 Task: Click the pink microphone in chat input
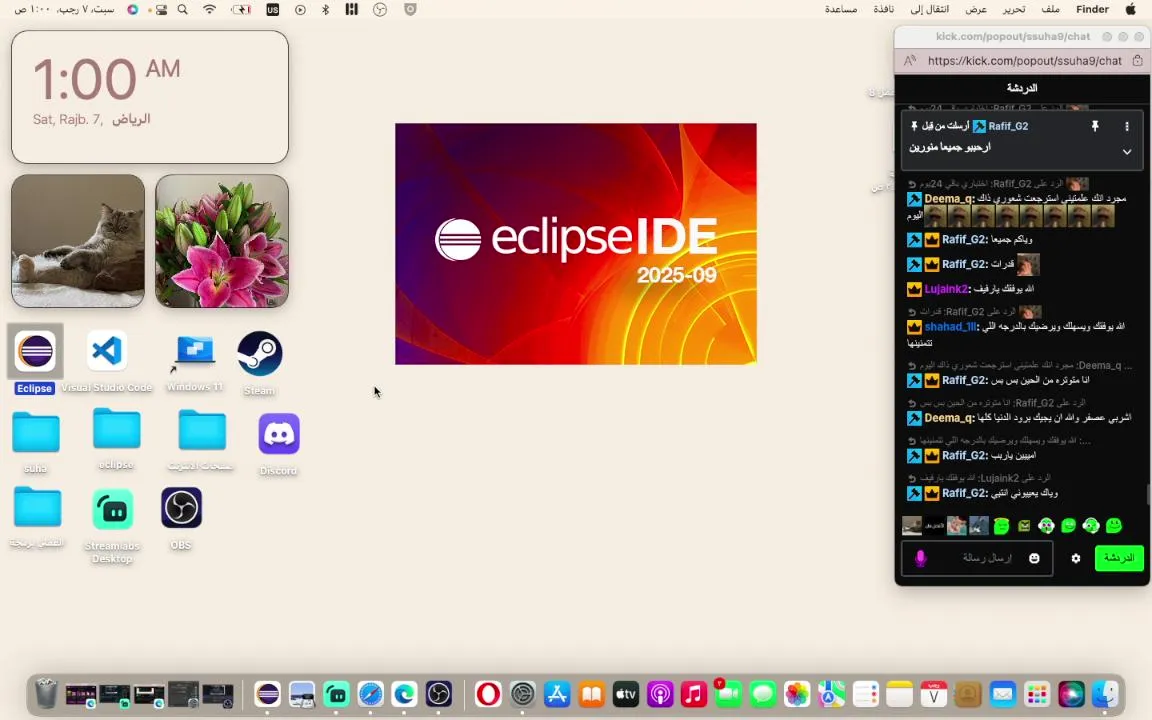(921, 558)
